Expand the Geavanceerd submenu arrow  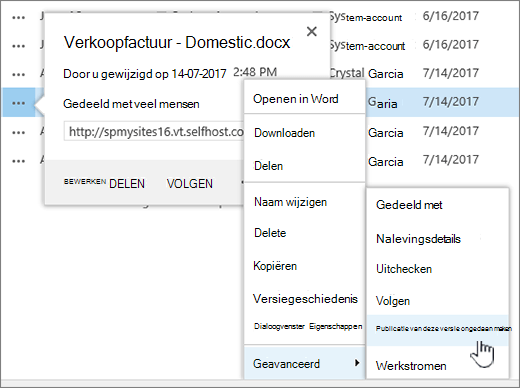357,363
